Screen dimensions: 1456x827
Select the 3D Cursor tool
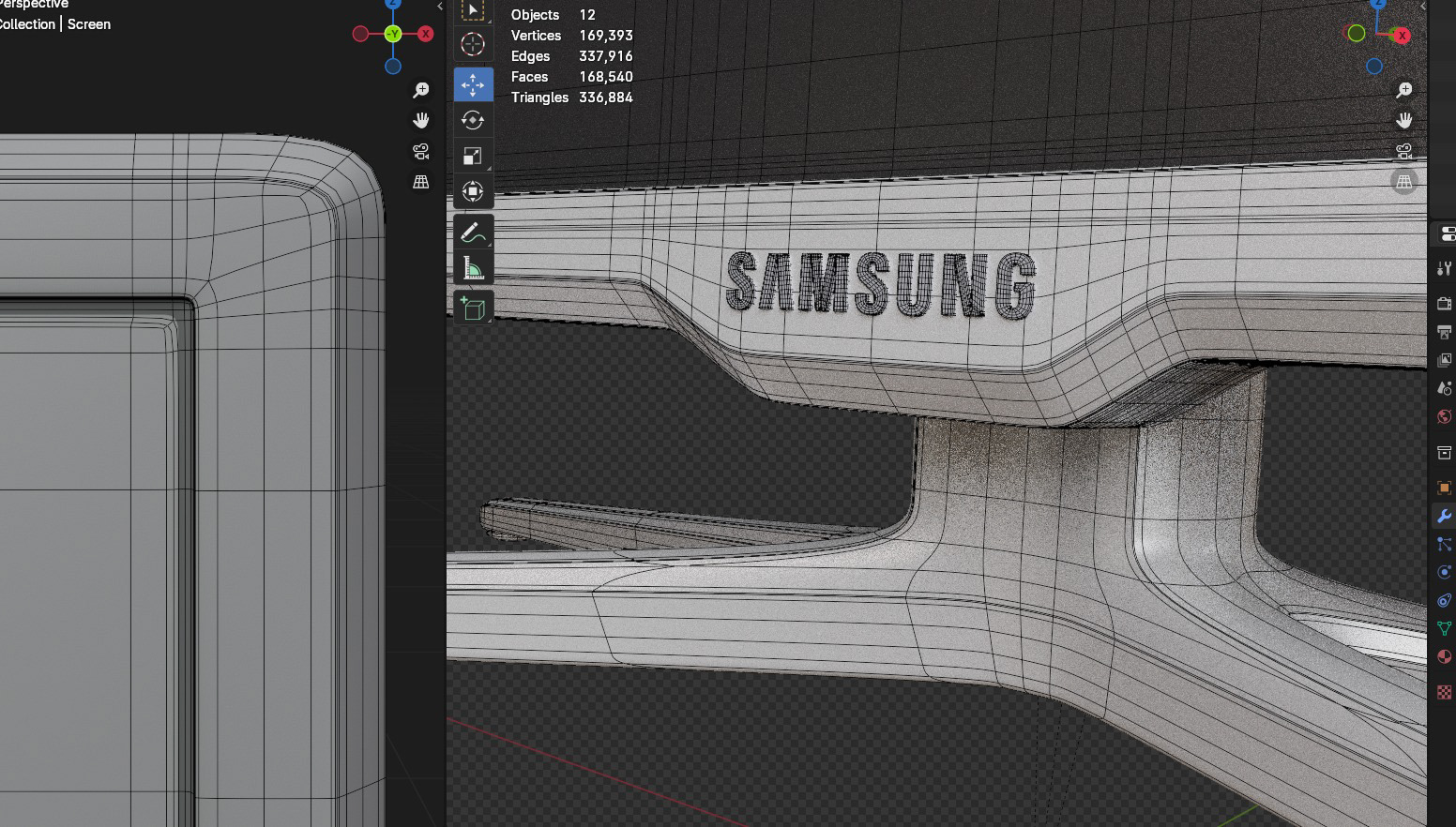tap(473, 44)
